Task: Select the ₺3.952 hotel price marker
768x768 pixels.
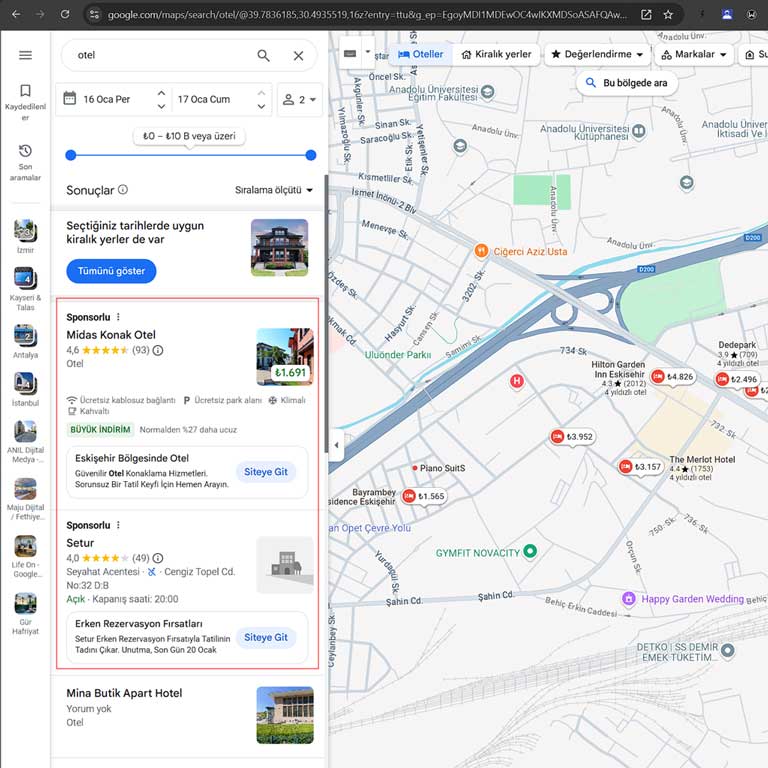Action: (572, 436)
